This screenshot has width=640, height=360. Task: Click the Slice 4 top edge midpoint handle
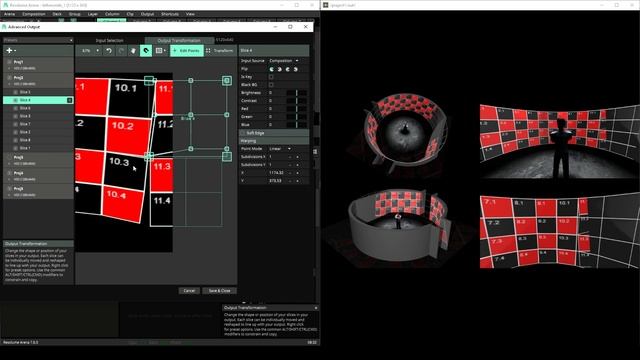click(x=191, y=80)
